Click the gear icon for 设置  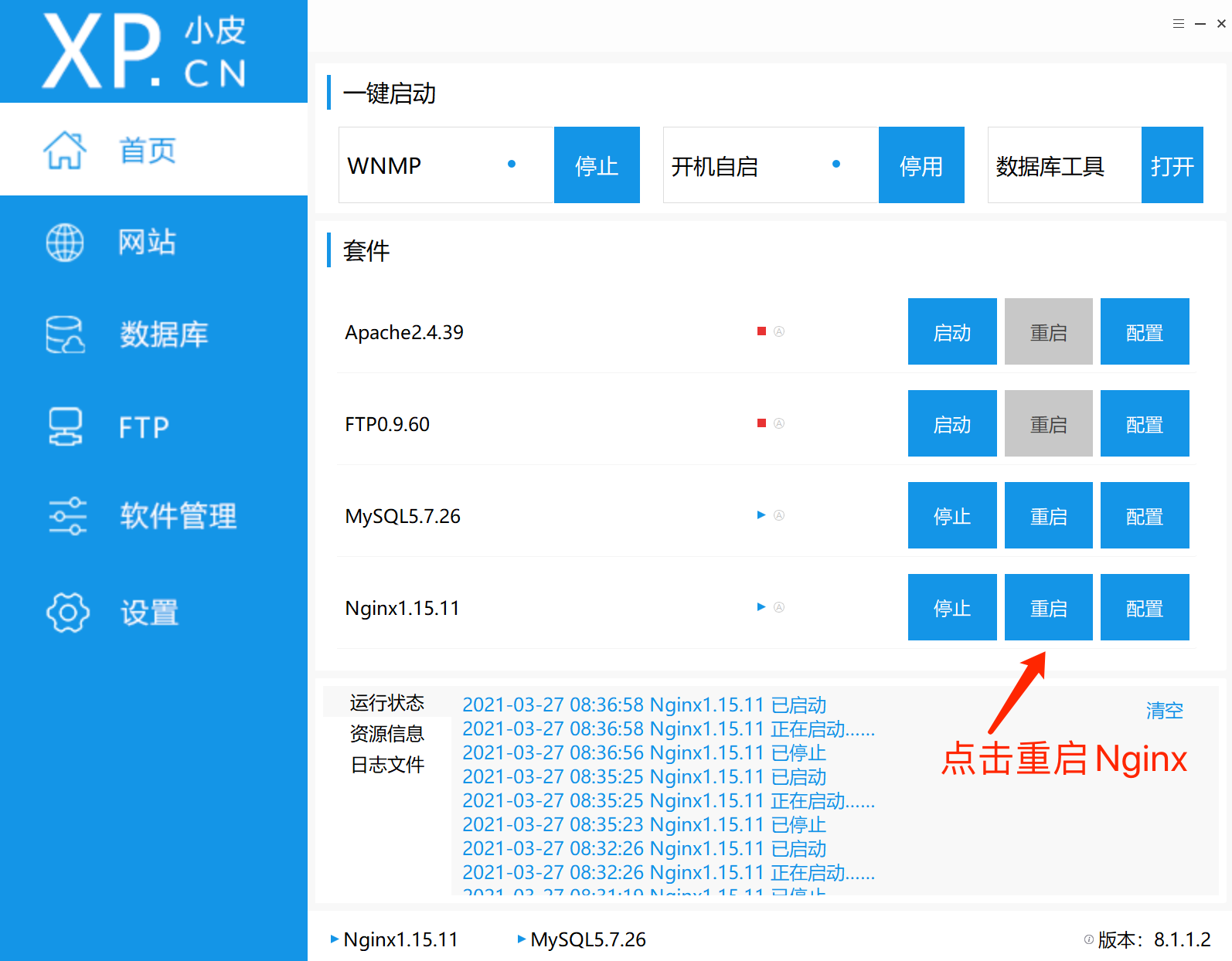[x=68, y=613]
